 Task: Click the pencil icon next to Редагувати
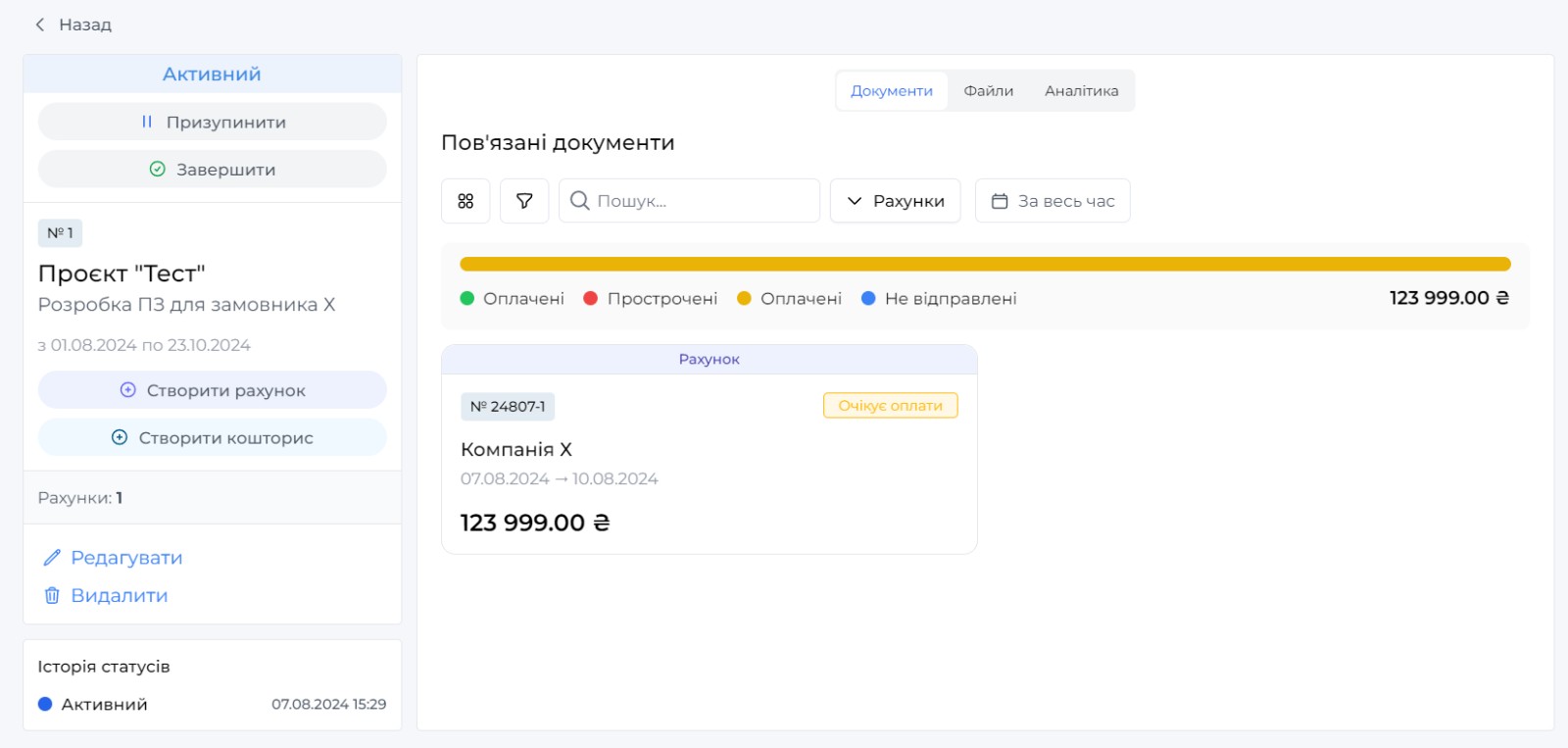(x=52, y=558)
